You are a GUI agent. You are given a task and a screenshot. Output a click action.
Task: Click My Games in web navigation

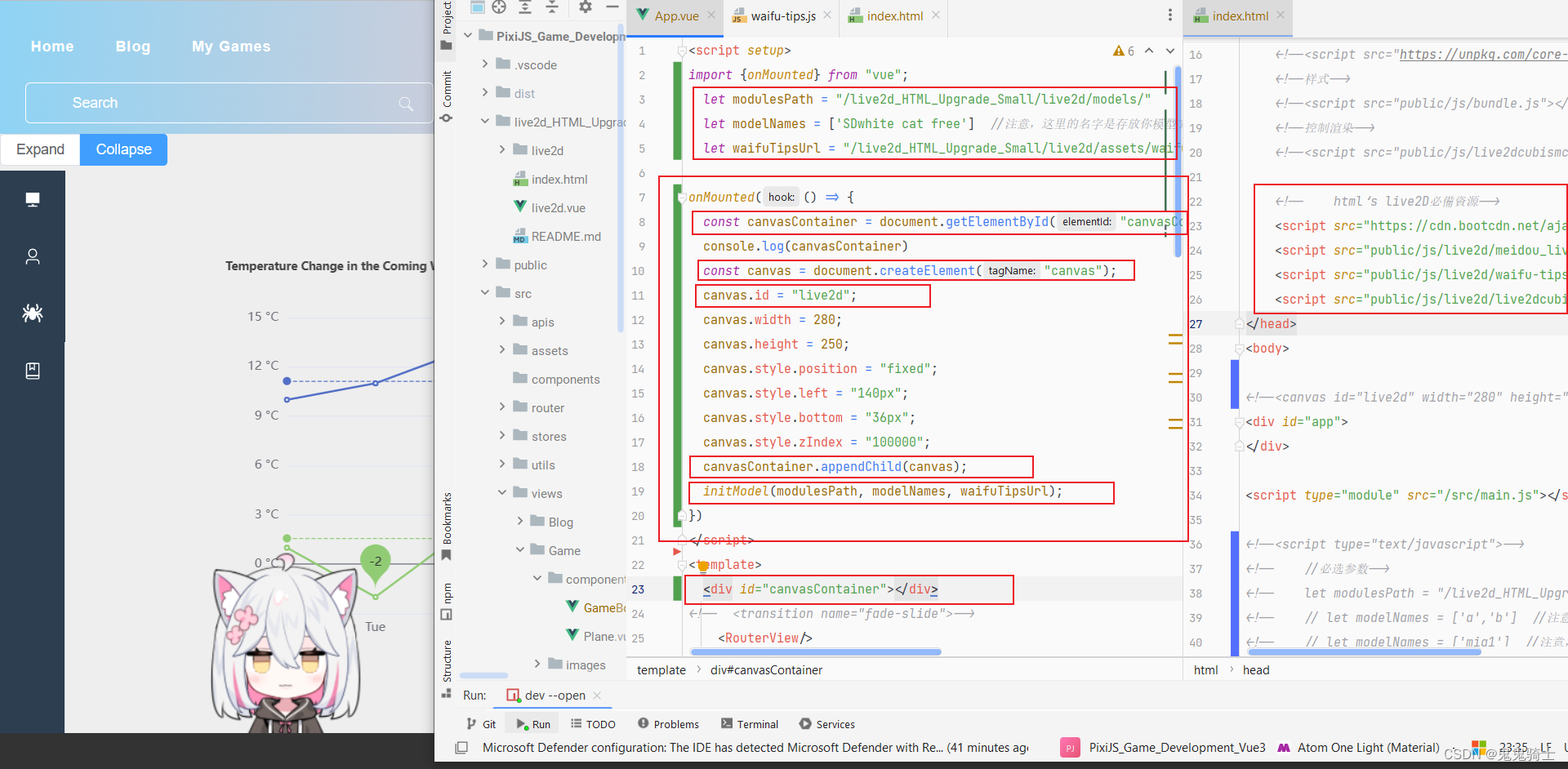[x=231, y=47]
